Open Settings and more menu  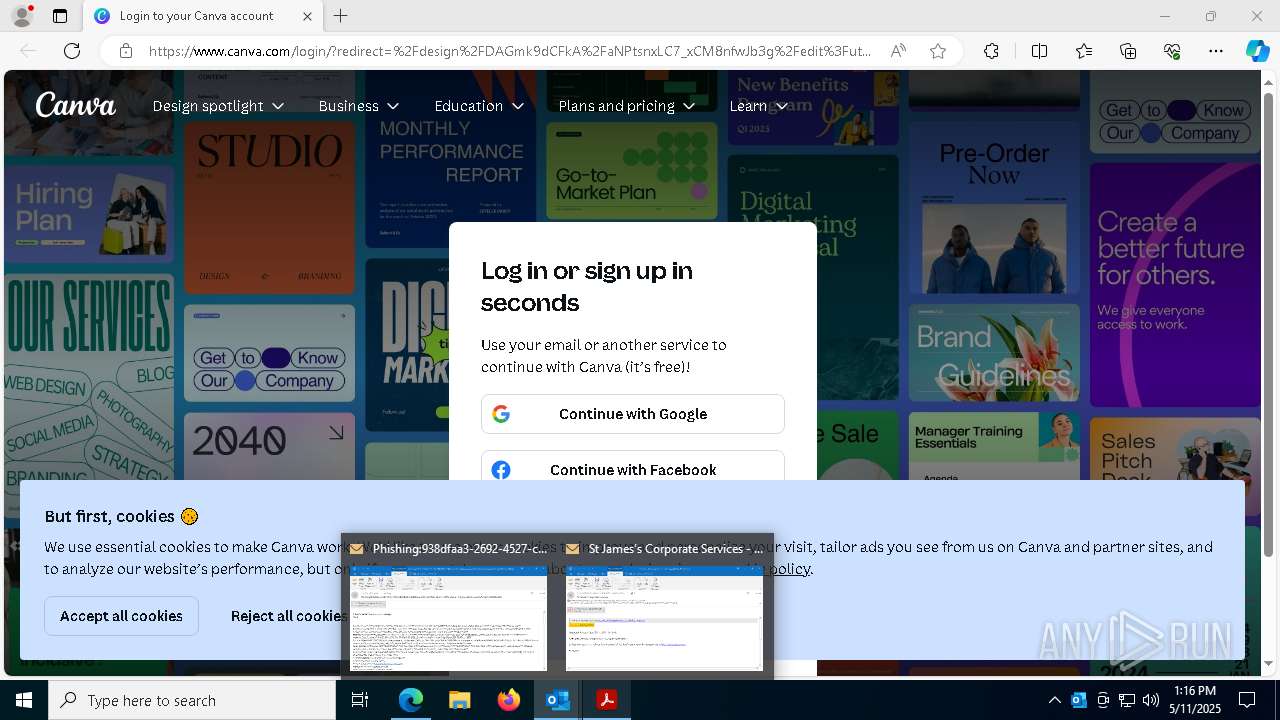(1216, 51)
